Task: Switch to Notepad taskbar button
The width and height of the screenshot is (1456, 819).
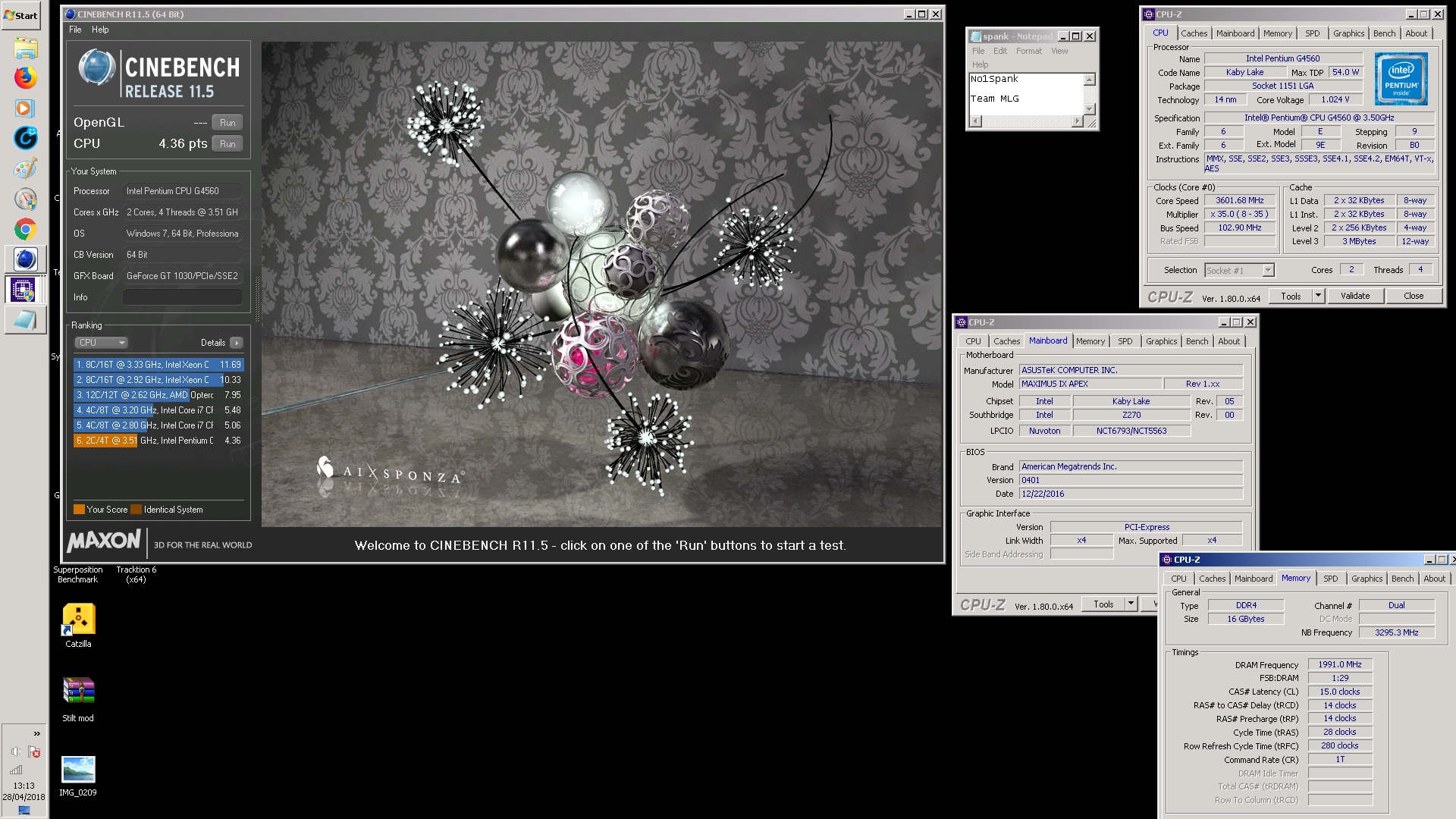Action: point(25,319)
